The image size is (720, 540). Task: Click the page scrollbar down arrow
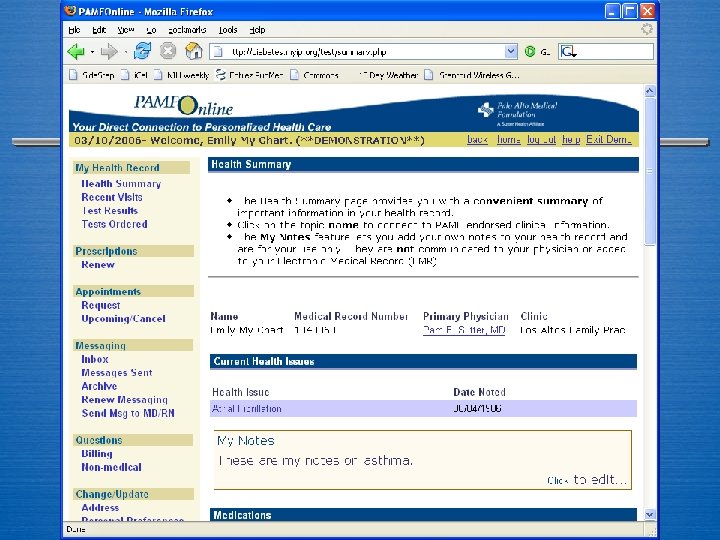649,515
